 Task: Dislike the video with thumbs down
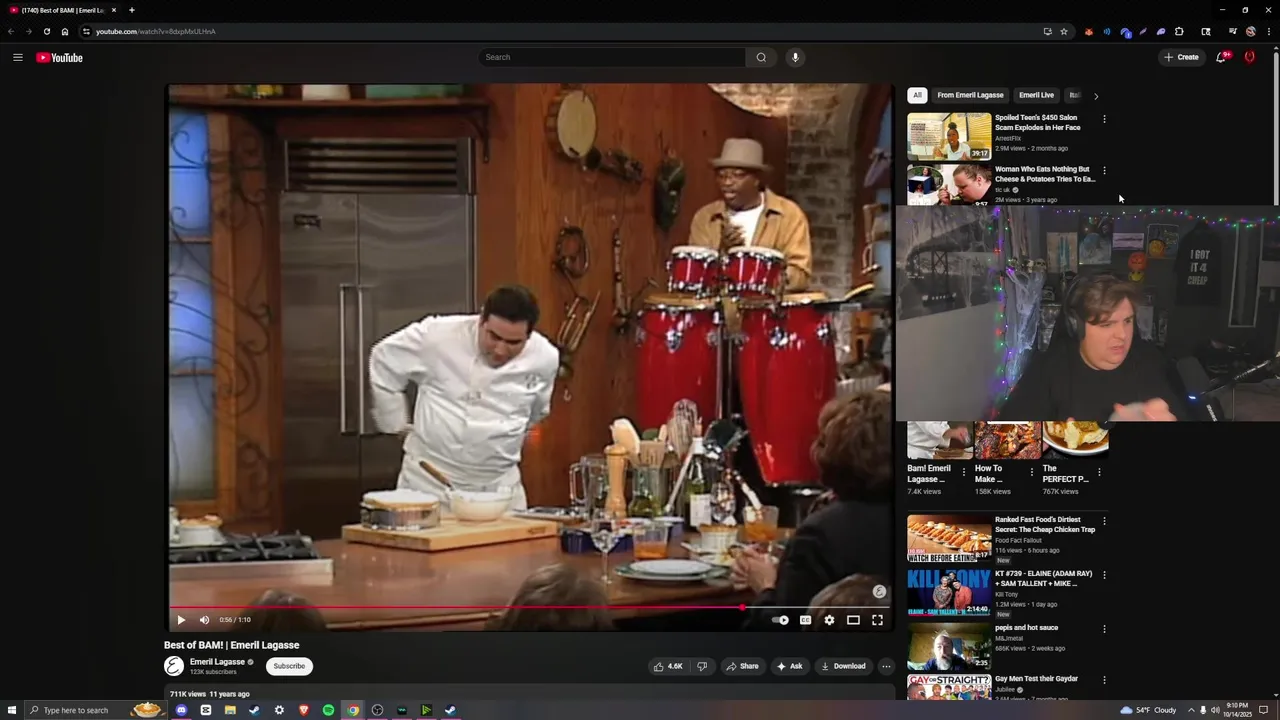(x=702, y=666)
